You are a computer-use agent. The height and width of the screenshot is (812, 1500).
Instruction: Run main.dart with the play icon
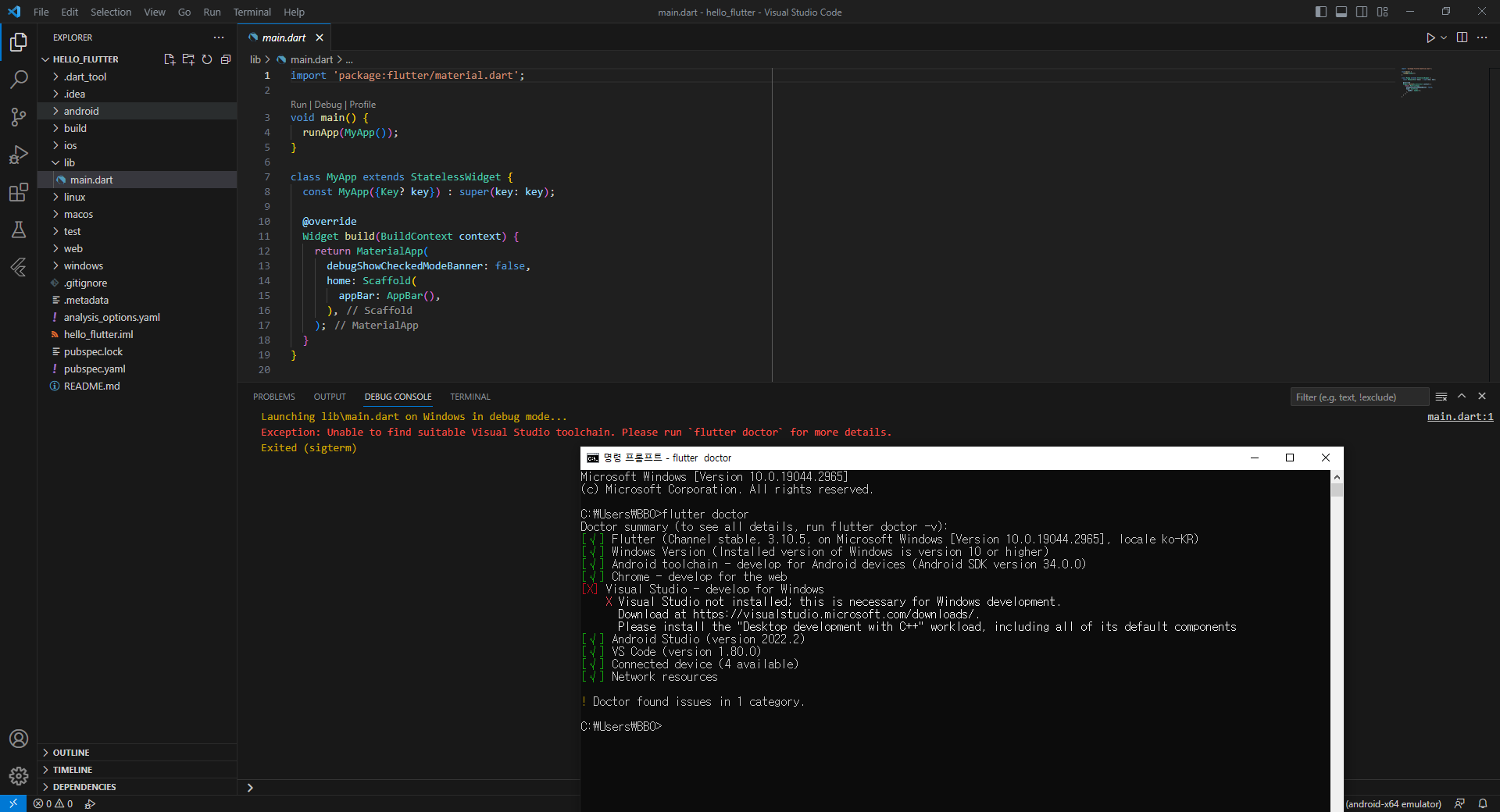[x=1430, y=37]
